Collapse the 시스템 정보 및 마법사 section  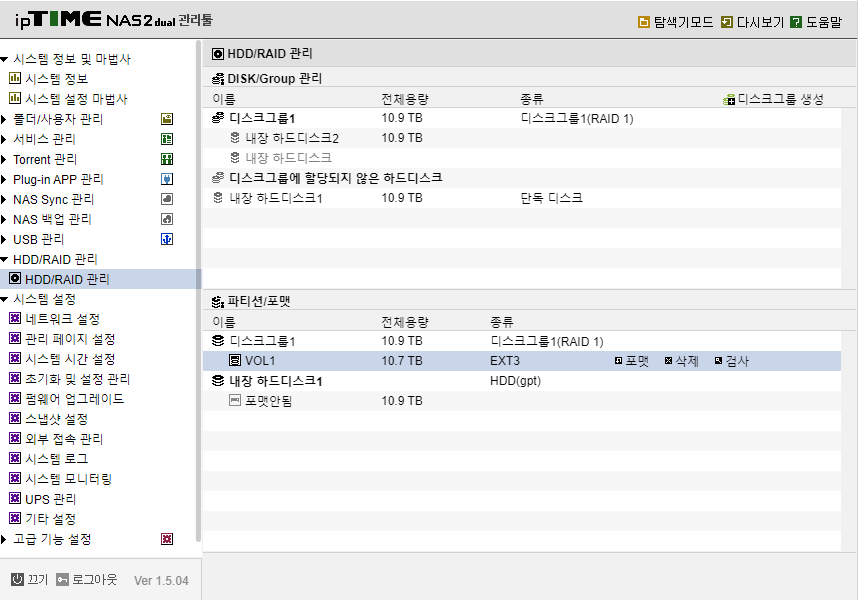tap(4, 59)
